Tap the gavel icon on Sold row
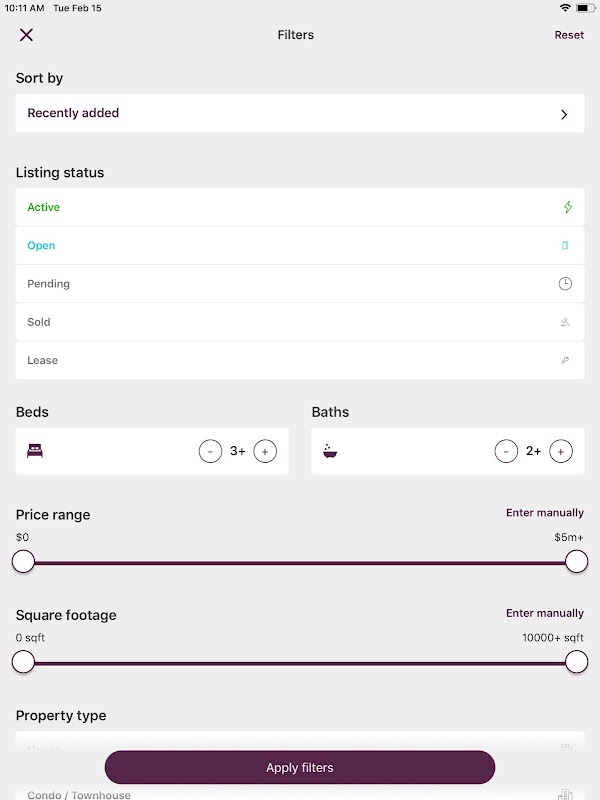This screenshot has width=600, height=800. (x=565, y=322)
